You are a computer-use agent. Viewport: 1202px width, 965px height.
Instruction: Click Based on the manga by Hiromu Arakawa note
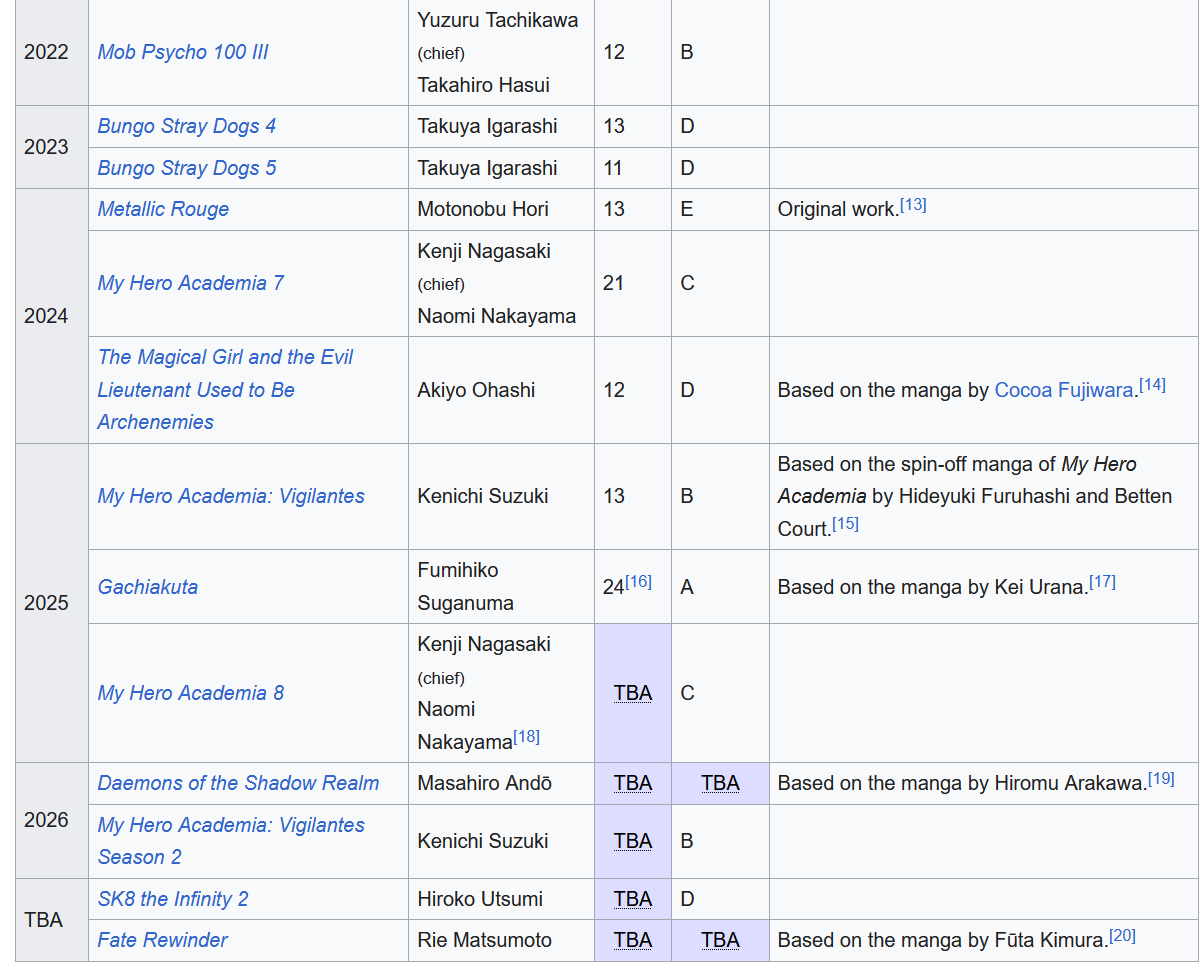(x=962, y=783)
